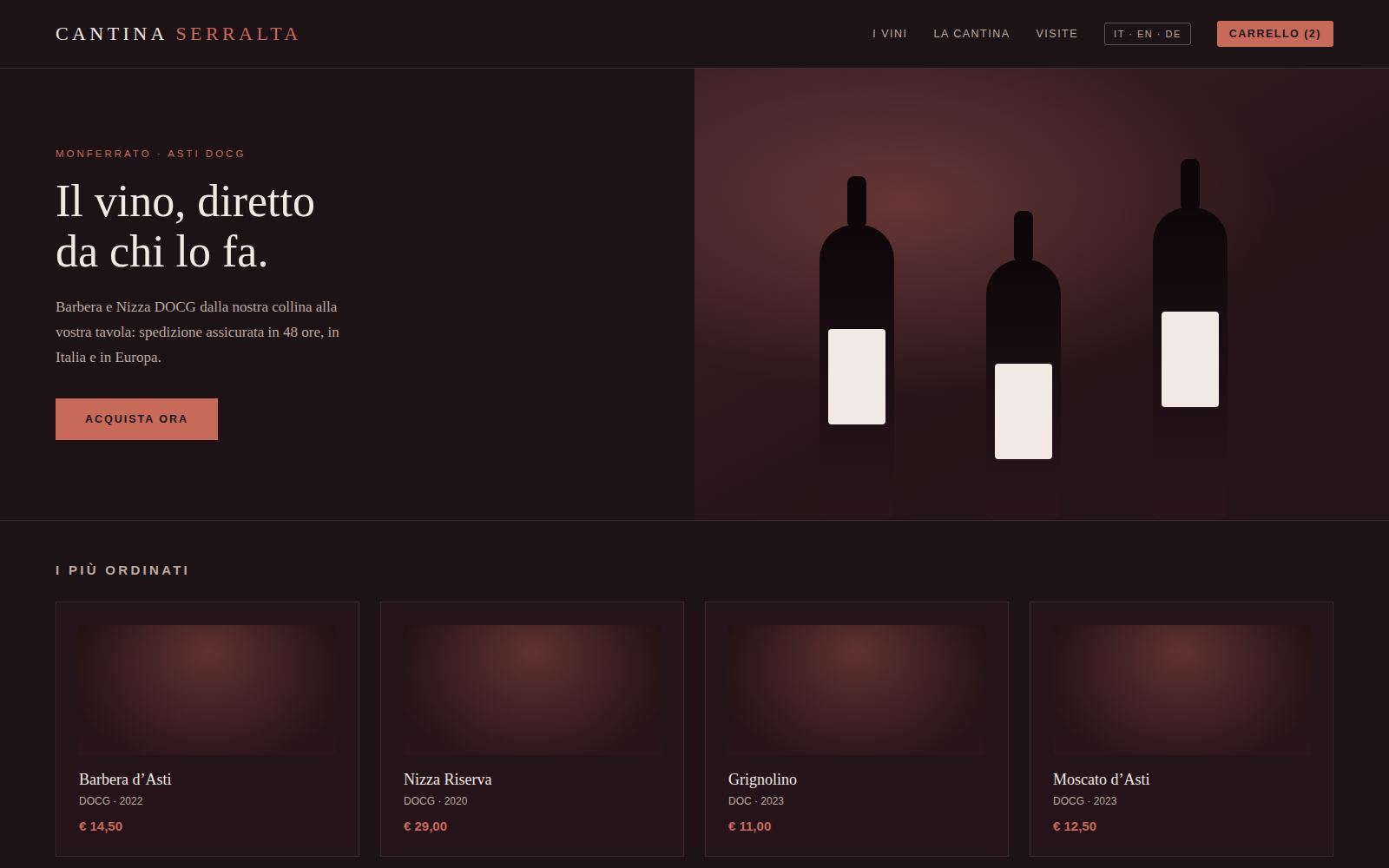Click the Barbera e Nizza DOCG description paragraph
The image size is (1389, 868).
(x=198, y=332)
